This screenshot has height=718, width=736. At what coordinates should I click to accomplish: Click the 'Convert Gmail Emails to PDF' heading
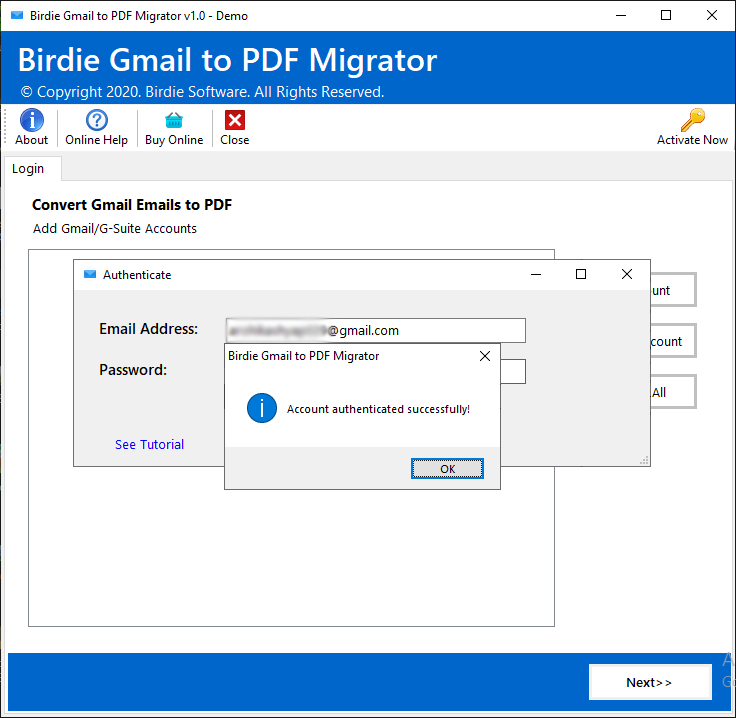point(132,205)
